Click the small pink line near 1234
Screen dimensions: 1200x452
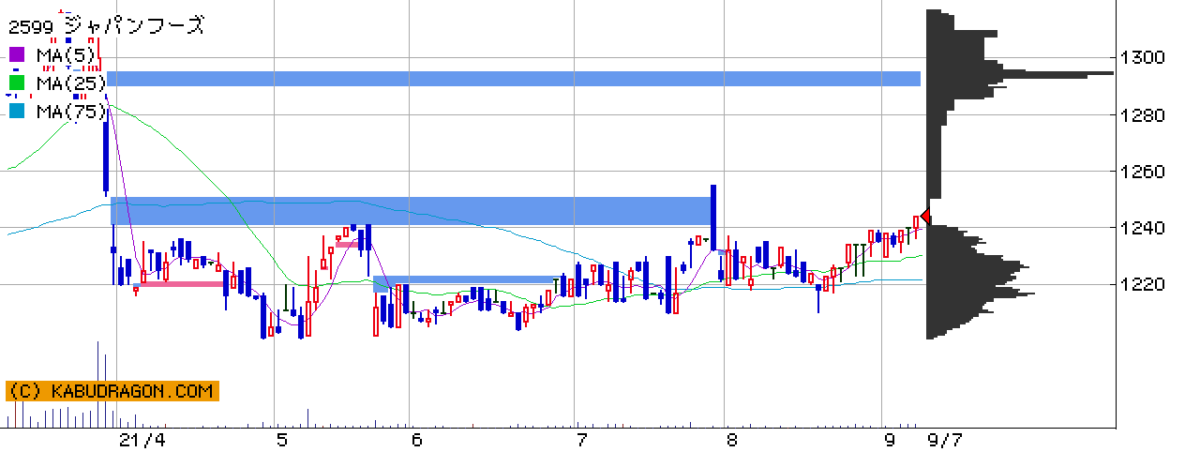[349, 243]
